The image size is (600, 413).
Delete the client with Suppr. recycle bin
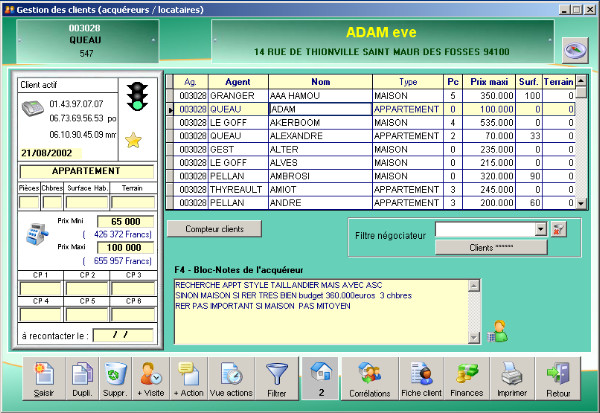pos(115,379)
